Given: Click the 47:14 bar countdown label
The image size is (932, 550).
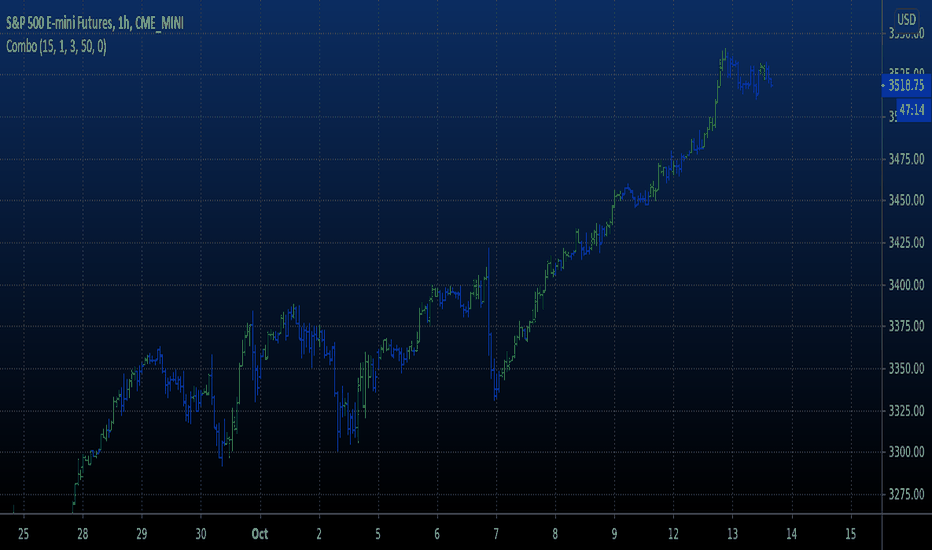Looking at the screenshot, I should coord(912,110).
